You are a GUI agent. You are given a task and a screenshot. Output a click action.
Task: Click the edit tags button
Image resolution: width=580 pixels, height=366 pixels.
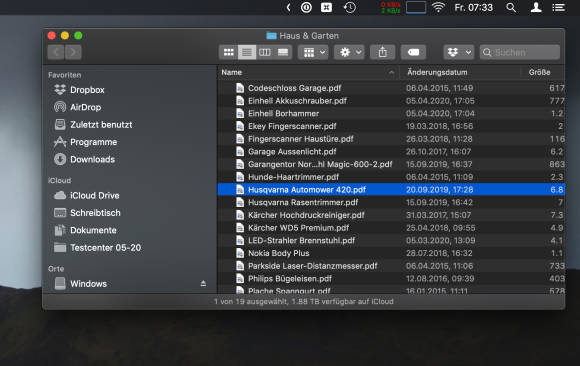413,52
